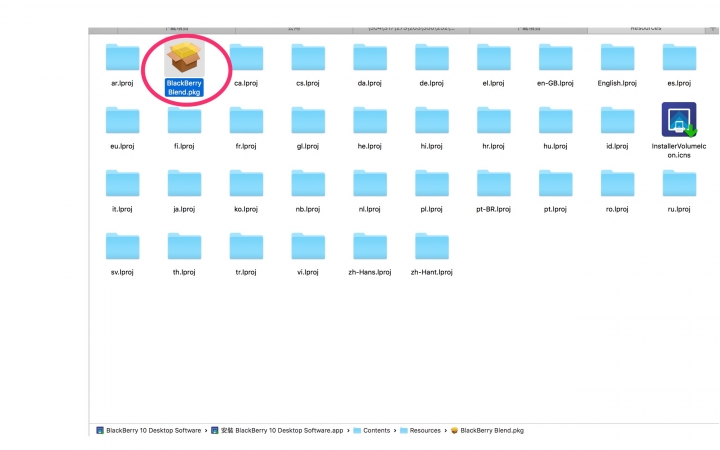Select the es.lproj folder
This screenshot has height=450, width=720.
[x=679, y=57]
